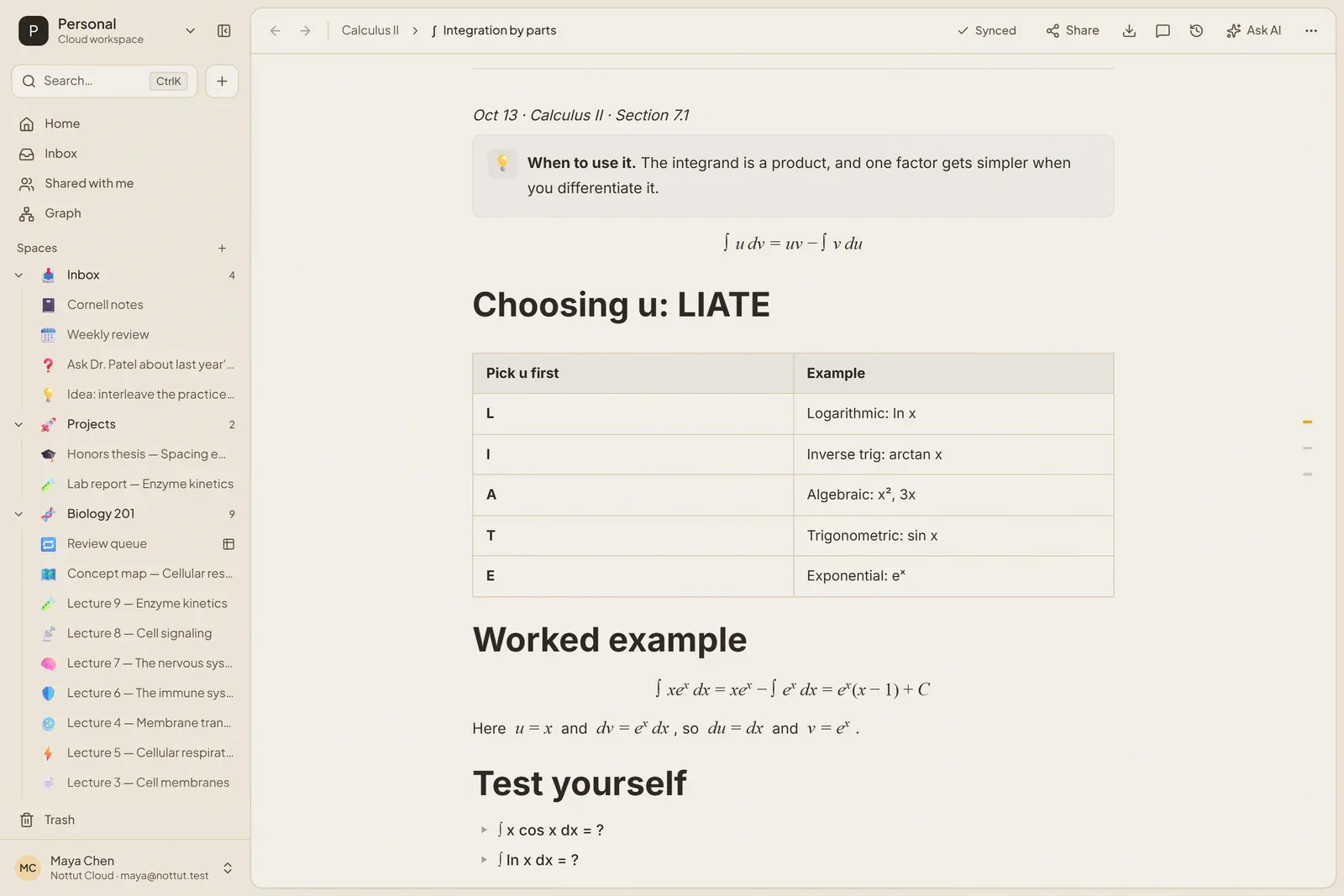1344x896 pixels.
Task: Collapse the Projects space chevron
Action: pos(19,425)
